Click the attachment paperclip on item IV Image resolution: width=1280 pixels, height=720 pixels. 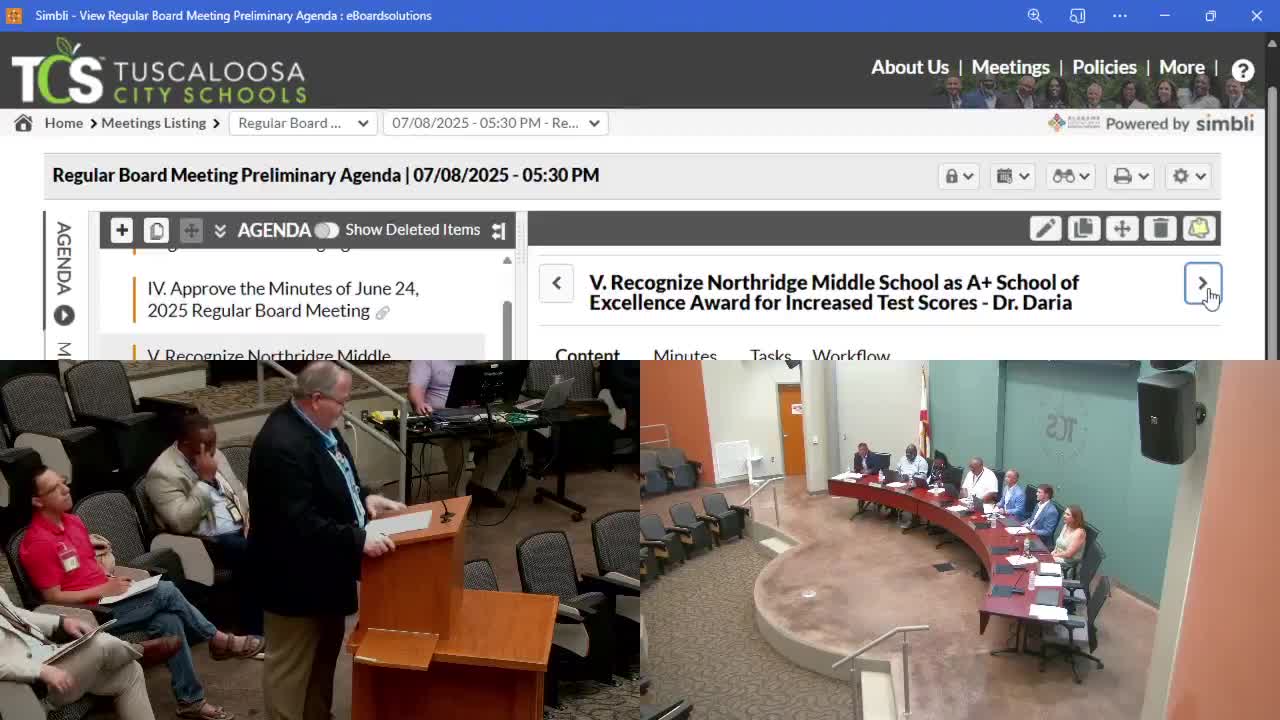point(382,312)
